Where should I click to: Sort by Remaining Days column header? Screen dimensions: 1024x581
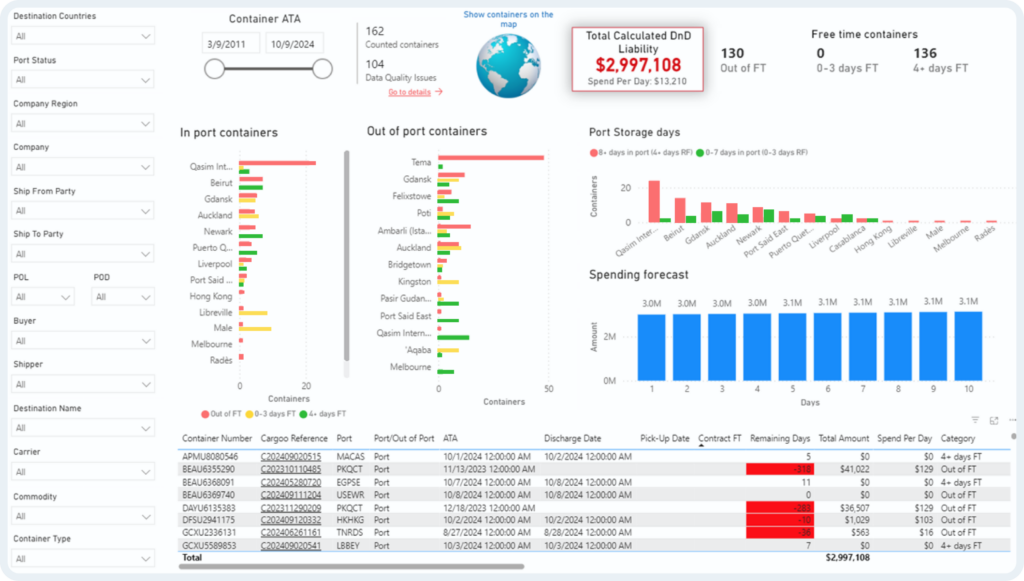(780, 439)
